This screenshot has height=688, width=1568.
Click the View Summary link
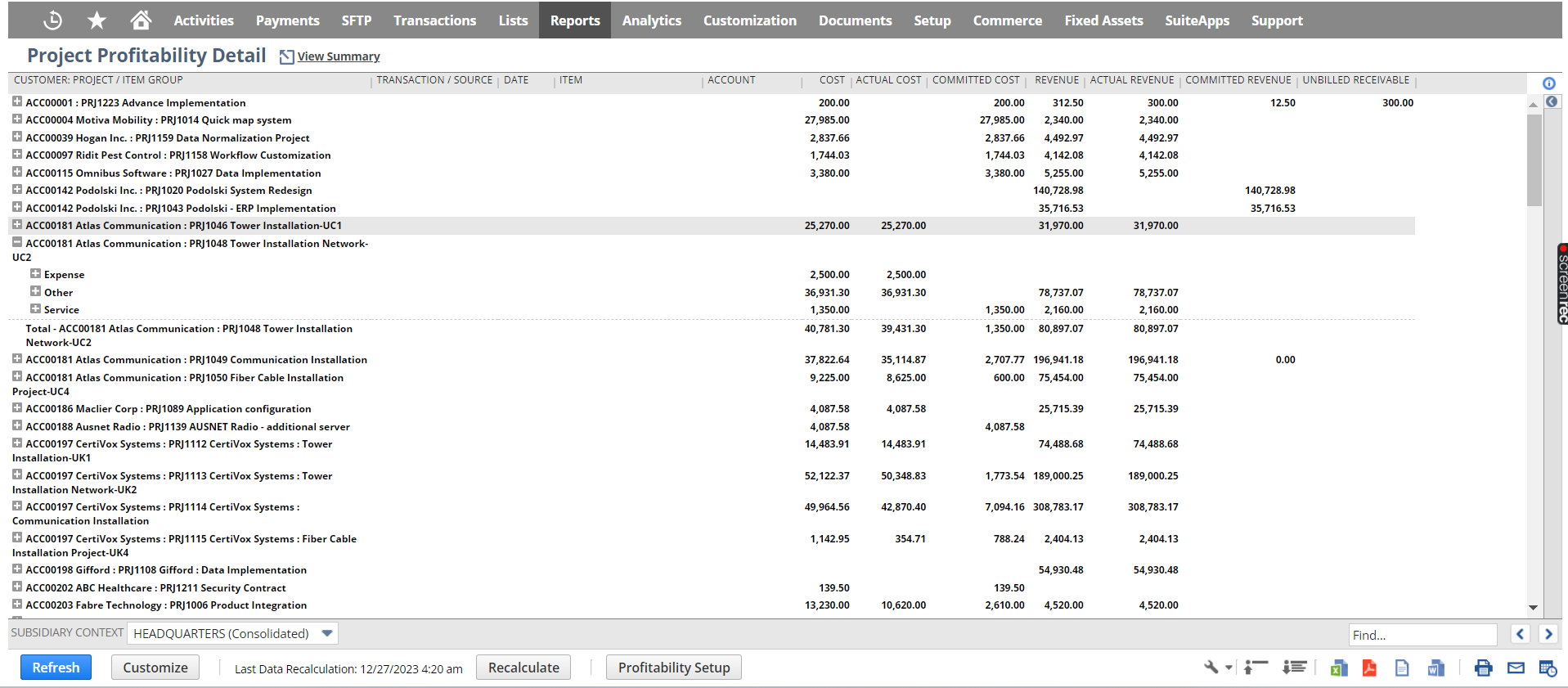pos(339,56)
